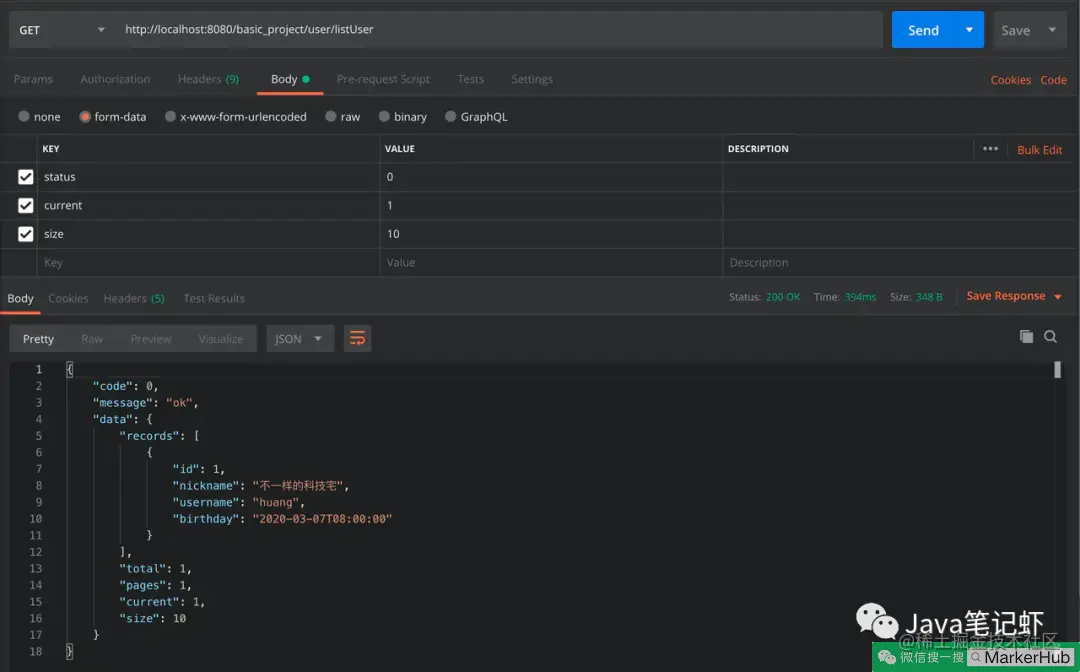Click the Bulk Edit link
The height and width of the screenshot is (672, 1080).
pos(1039,149)
